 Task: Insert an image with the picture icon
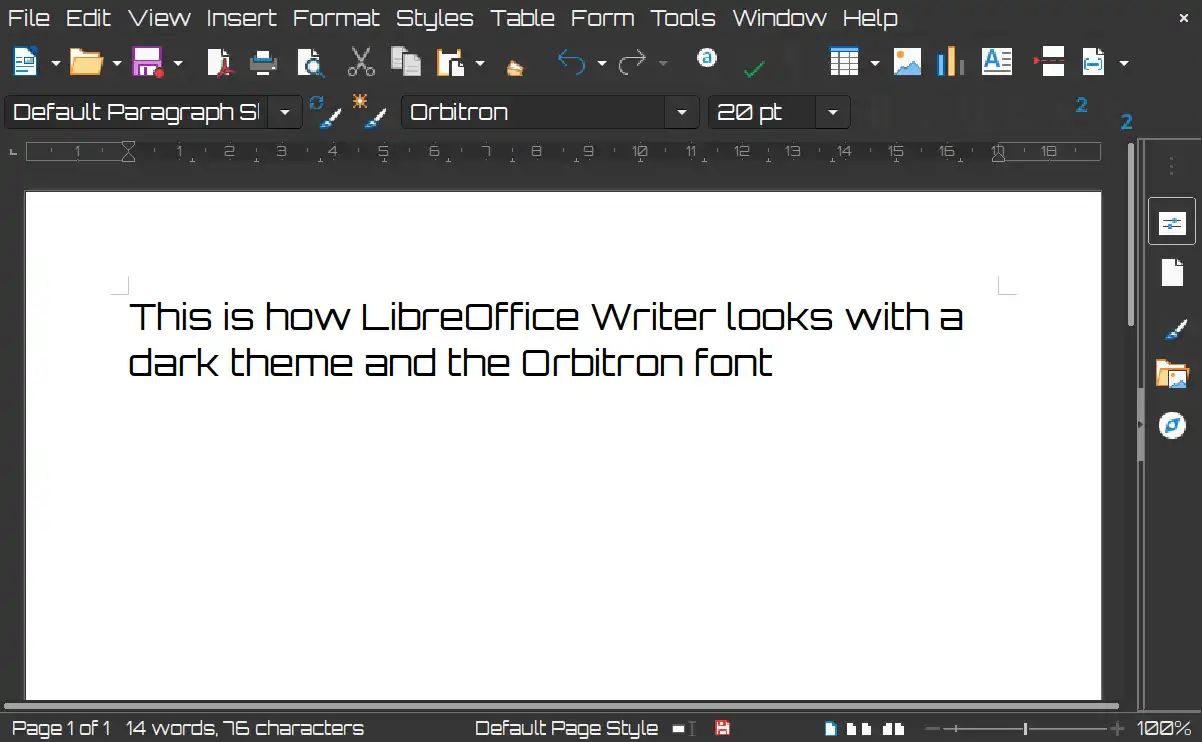click(x=907, y=62)
